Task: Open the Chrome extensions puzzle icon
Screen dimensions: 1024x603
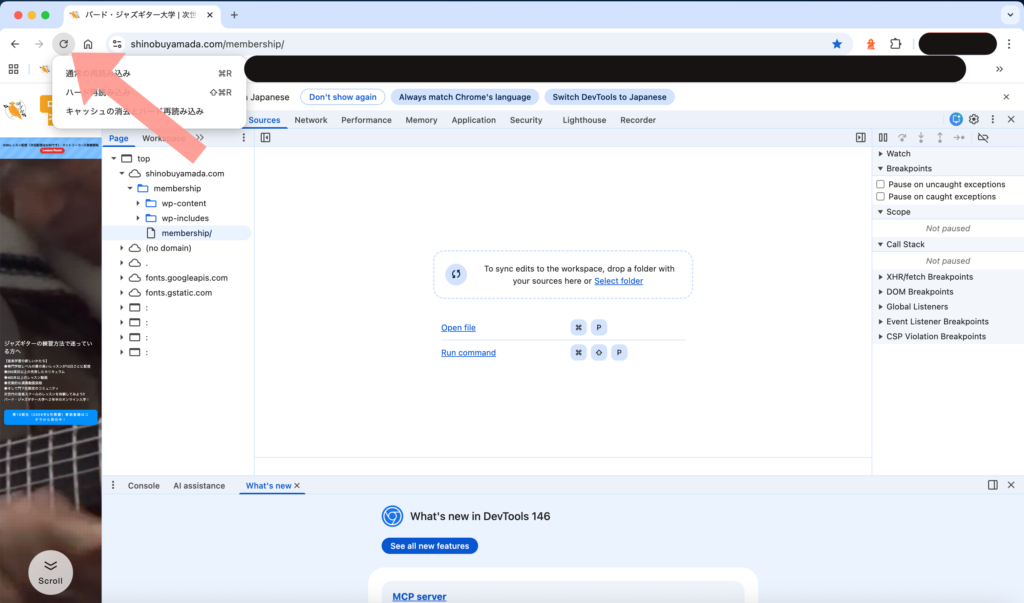Action: [x=896, y=44]
